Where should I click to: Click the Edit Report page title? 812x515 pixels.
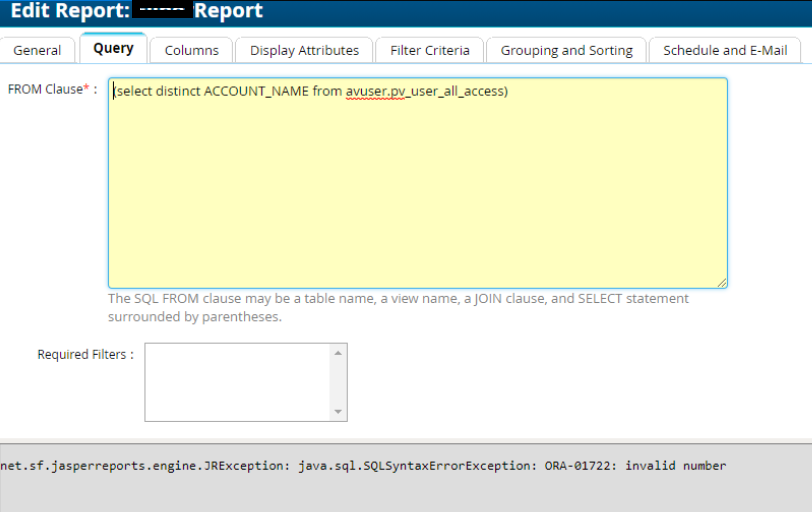point(137,12)
